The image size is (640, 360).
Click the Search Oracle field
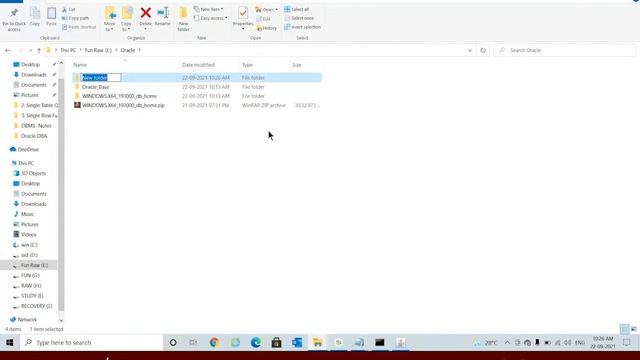pos(565,50)
